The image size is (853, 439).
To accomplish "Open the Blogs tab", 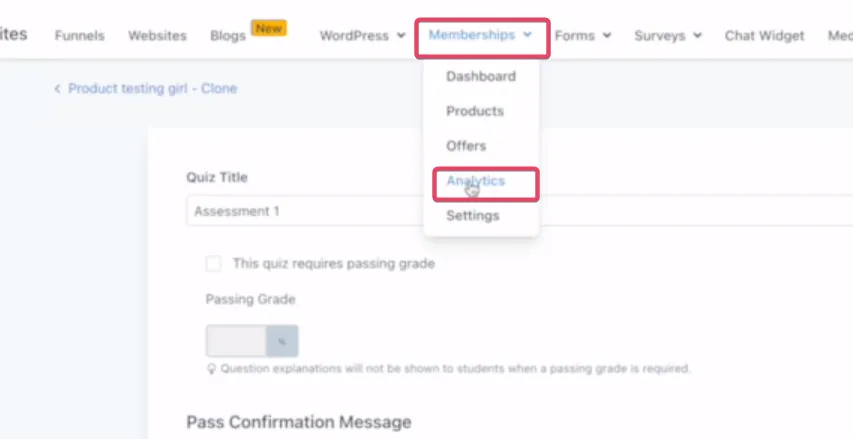I will 228,36.
